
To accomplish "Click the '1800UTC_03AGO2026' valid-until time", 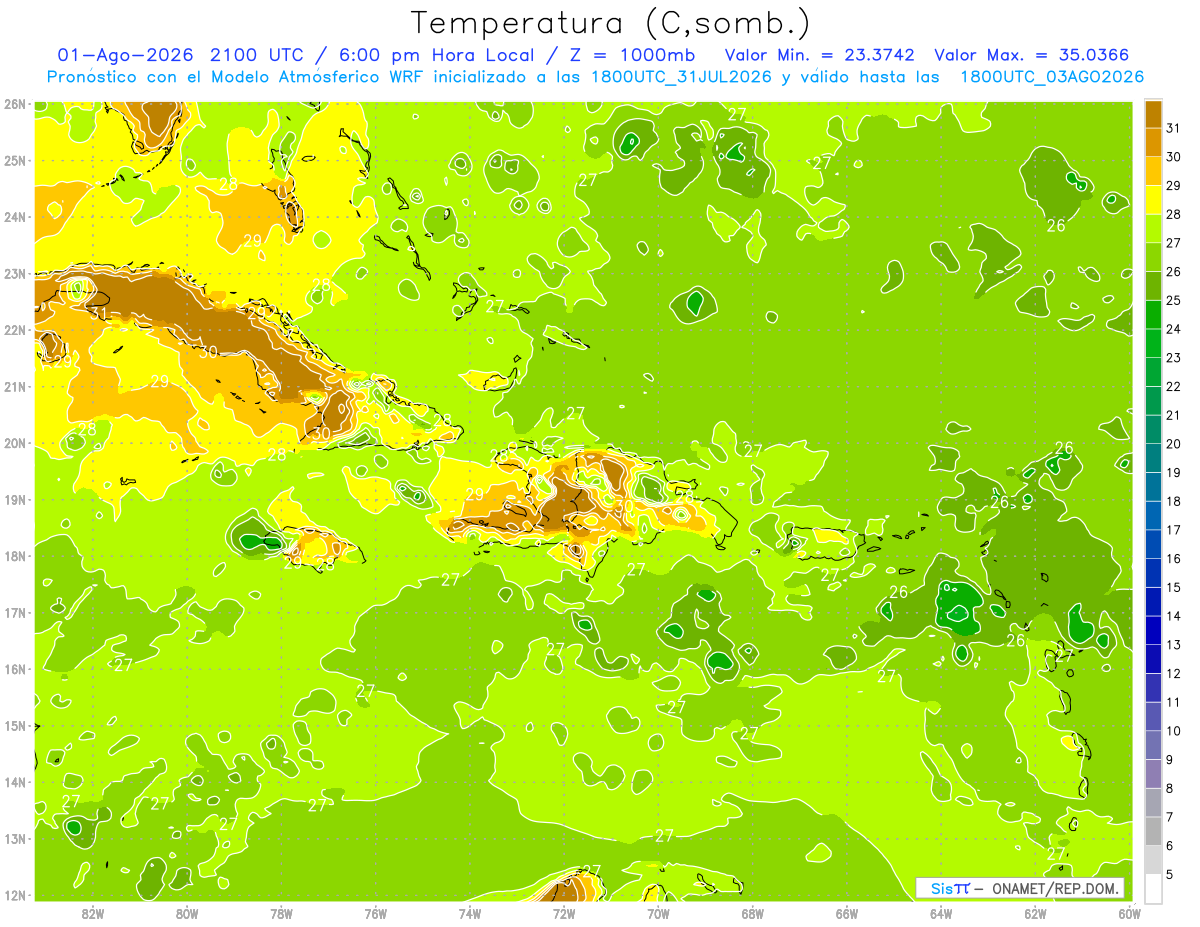I will (1052, 76).
